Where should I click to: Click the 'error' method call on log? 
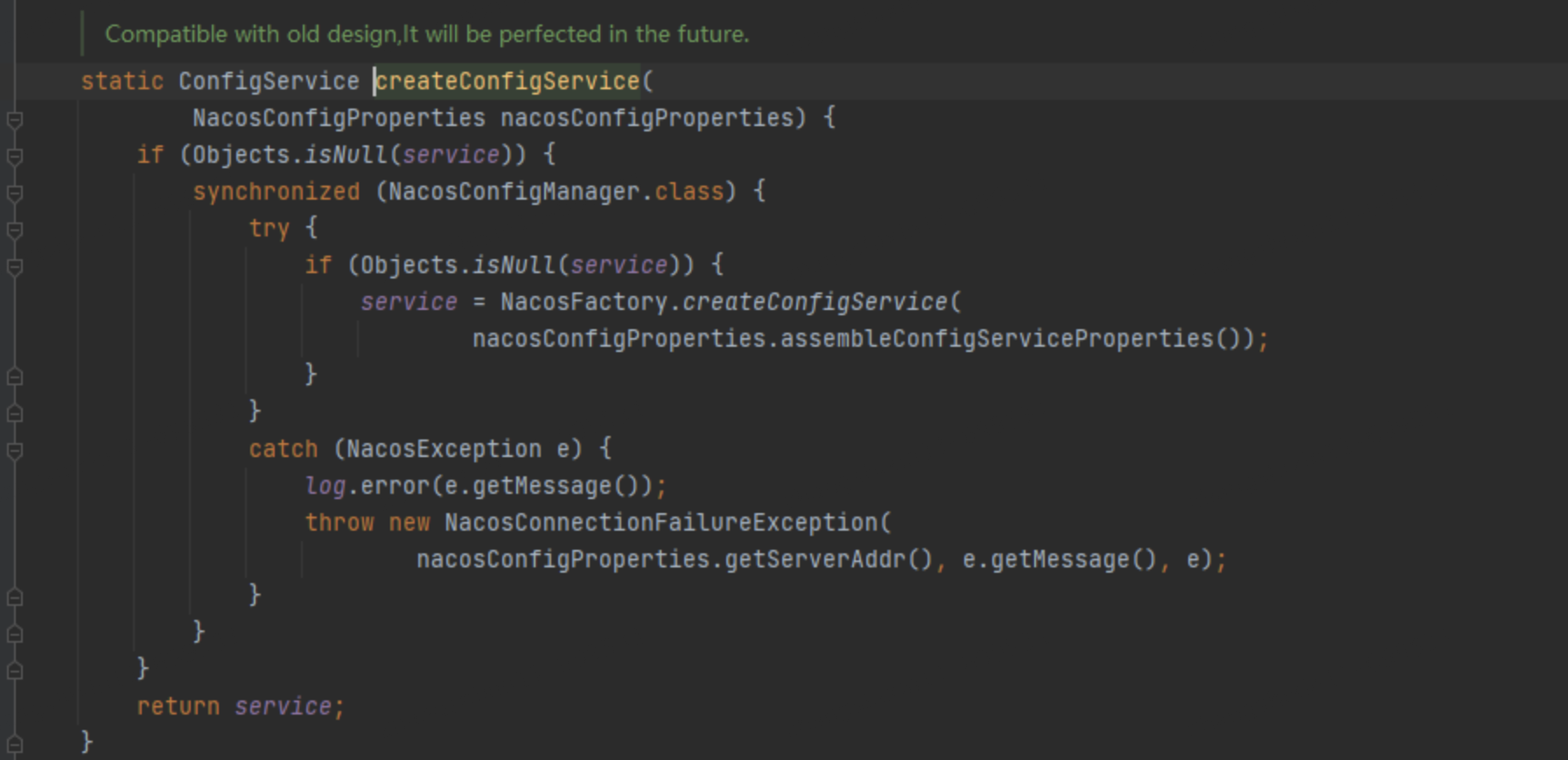[x=395, y=486]
